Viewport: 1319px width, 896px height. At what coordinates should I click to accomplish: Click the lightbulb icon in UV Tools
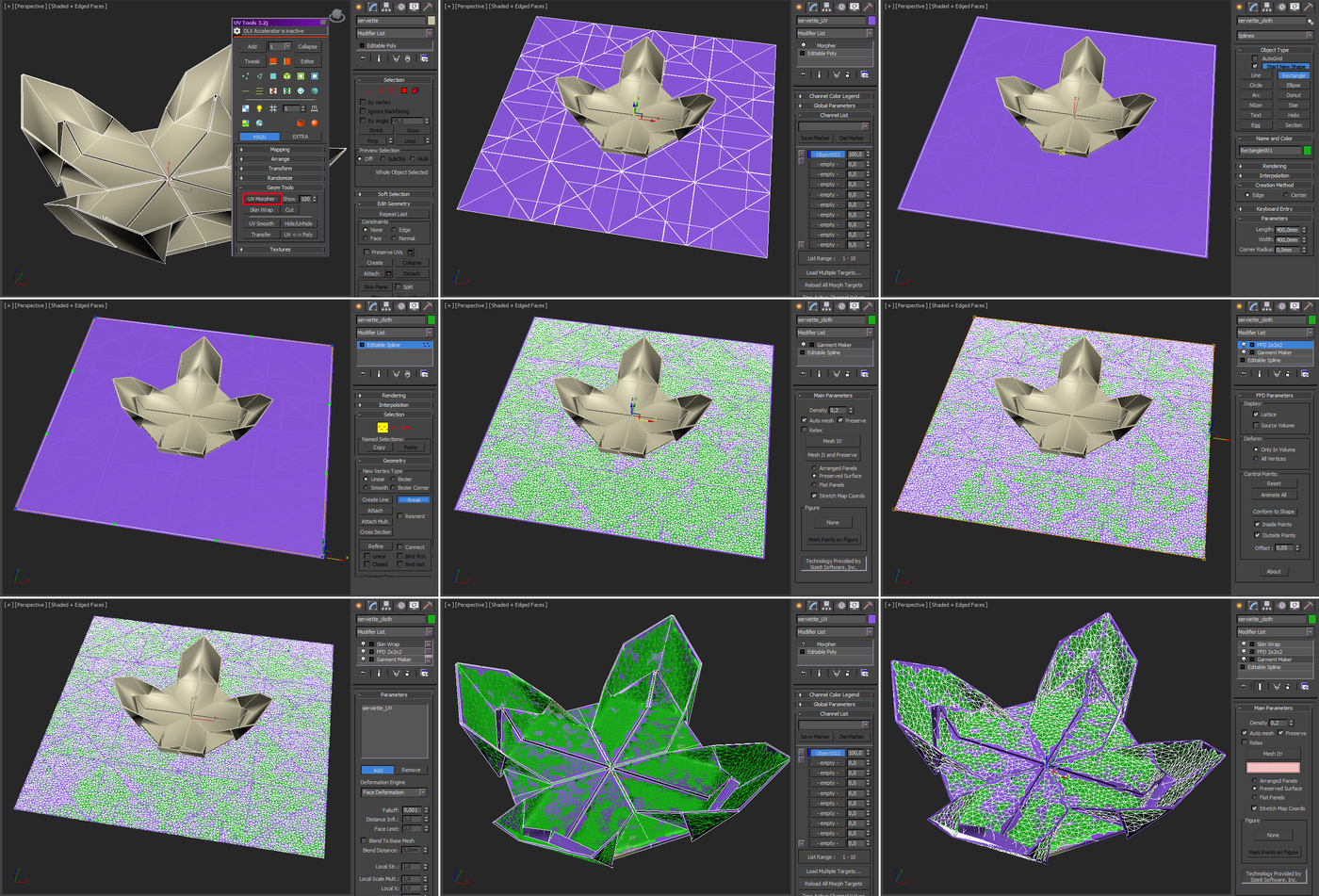259,108
